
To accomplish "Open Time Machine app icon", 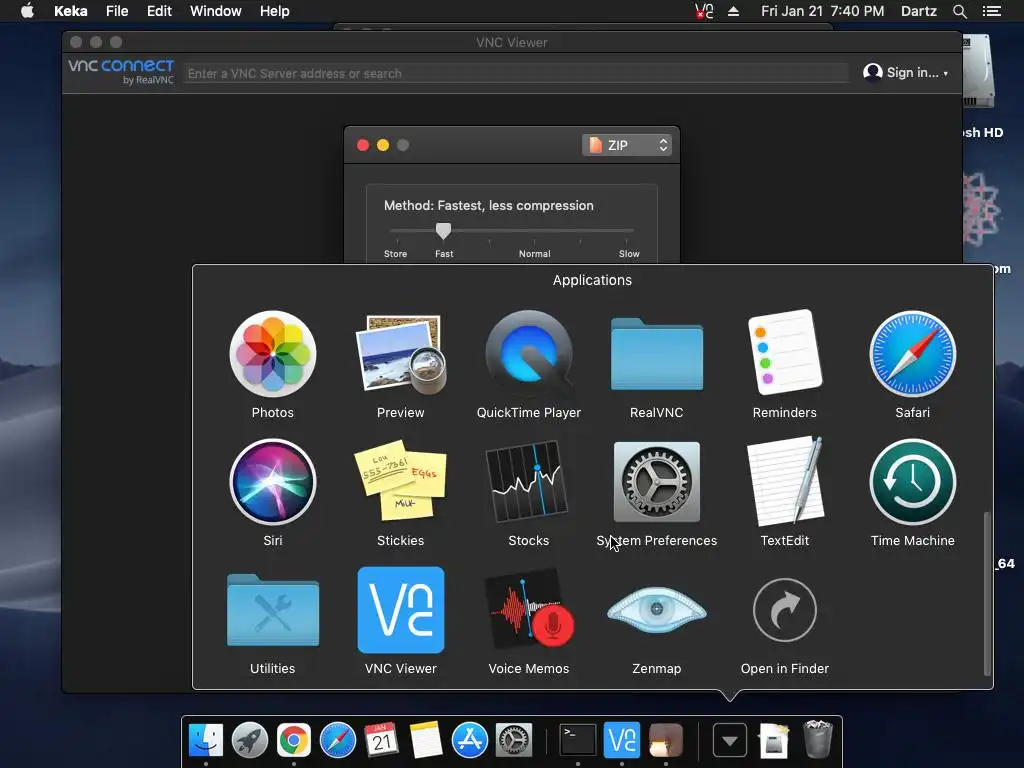I will pyautogui.click(x=913, y=482).
